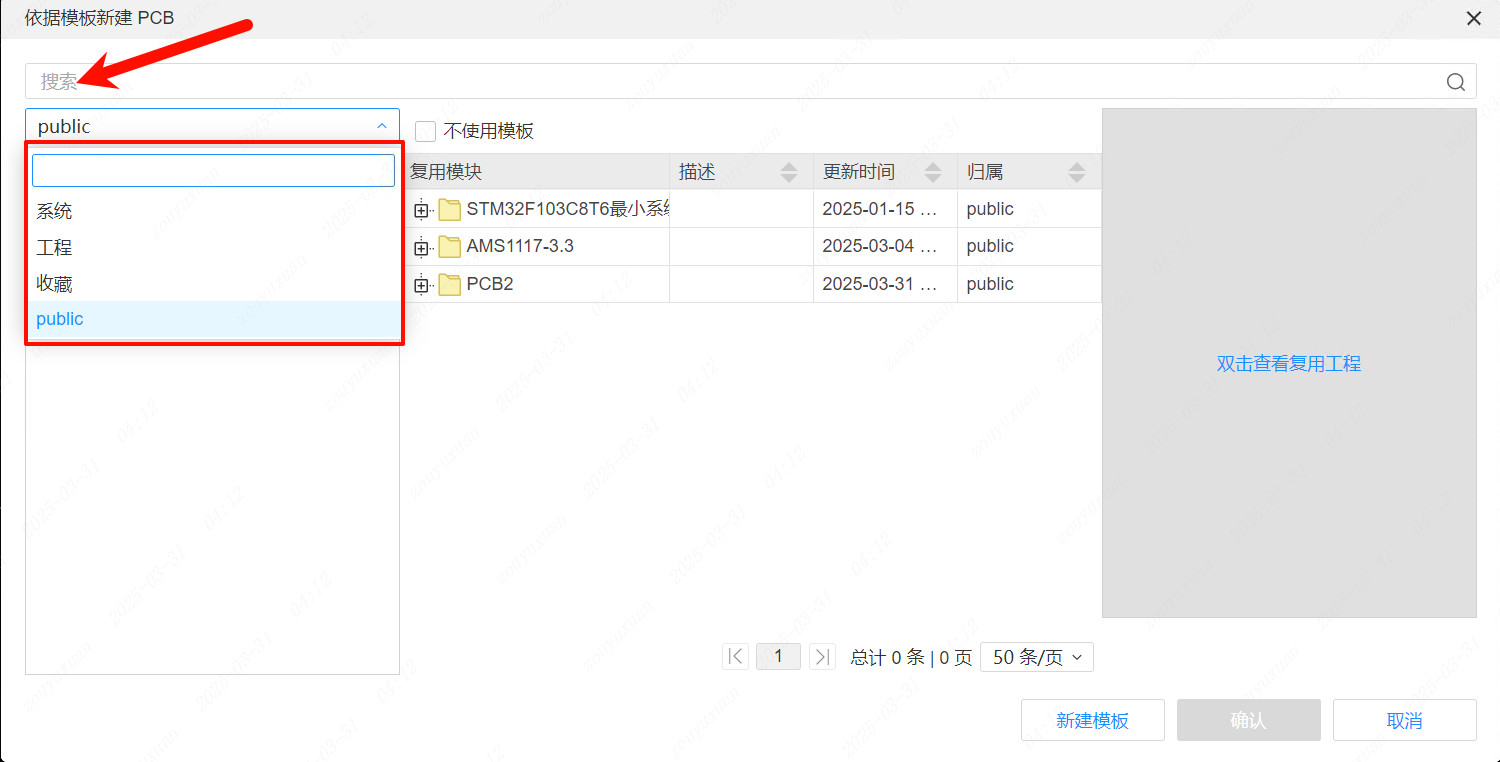The width and height of the screenshot is (1500, 762).
Task: Click the PCB2 folder icon
Action: (x=450, y=285)
